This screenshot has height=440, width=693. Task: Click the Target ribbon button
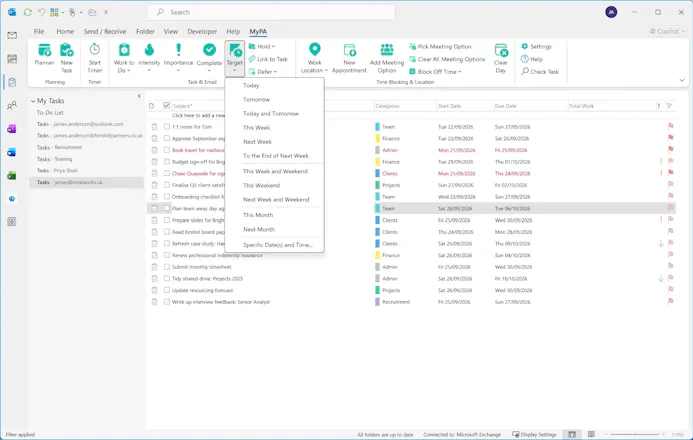coord(235,58)
